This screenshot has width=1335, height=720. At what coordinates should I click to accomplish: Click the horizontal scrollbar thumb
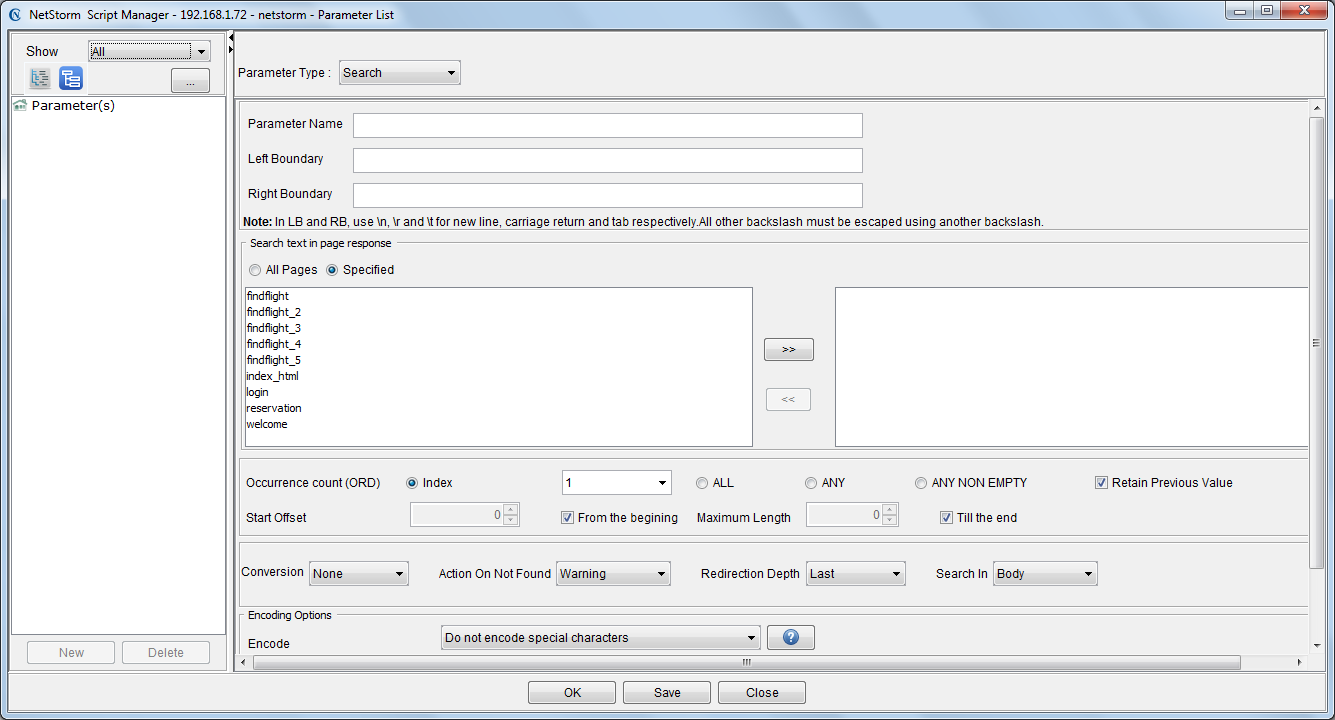point(746,662)
